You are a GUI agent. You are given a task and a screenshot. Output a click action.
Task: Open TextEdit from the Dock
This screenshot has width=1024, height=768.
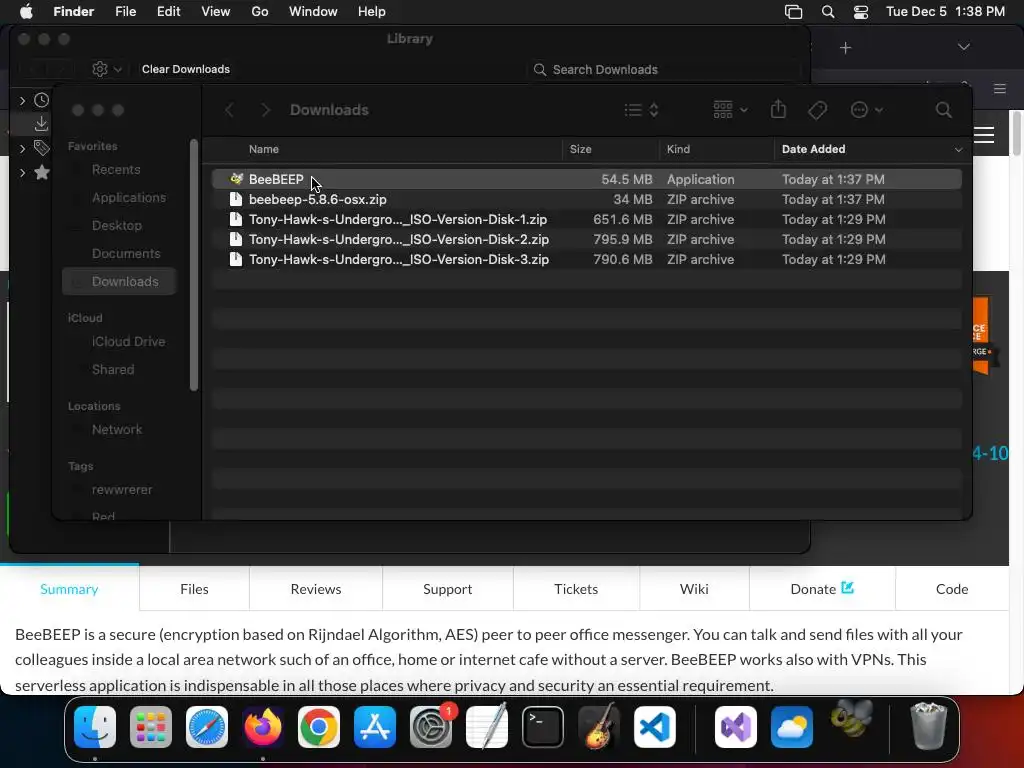pos(487,727)
